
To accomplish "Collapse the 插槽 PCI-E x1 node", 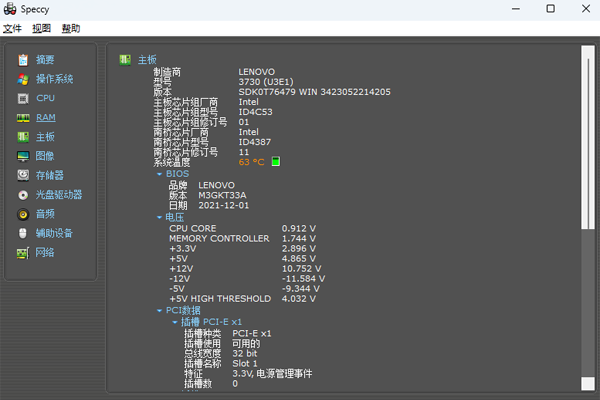I will (174, 322).
